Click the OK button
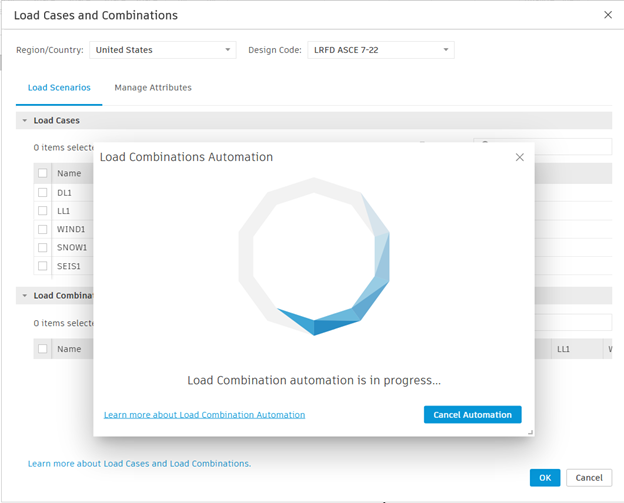 (x=545, y=478)
